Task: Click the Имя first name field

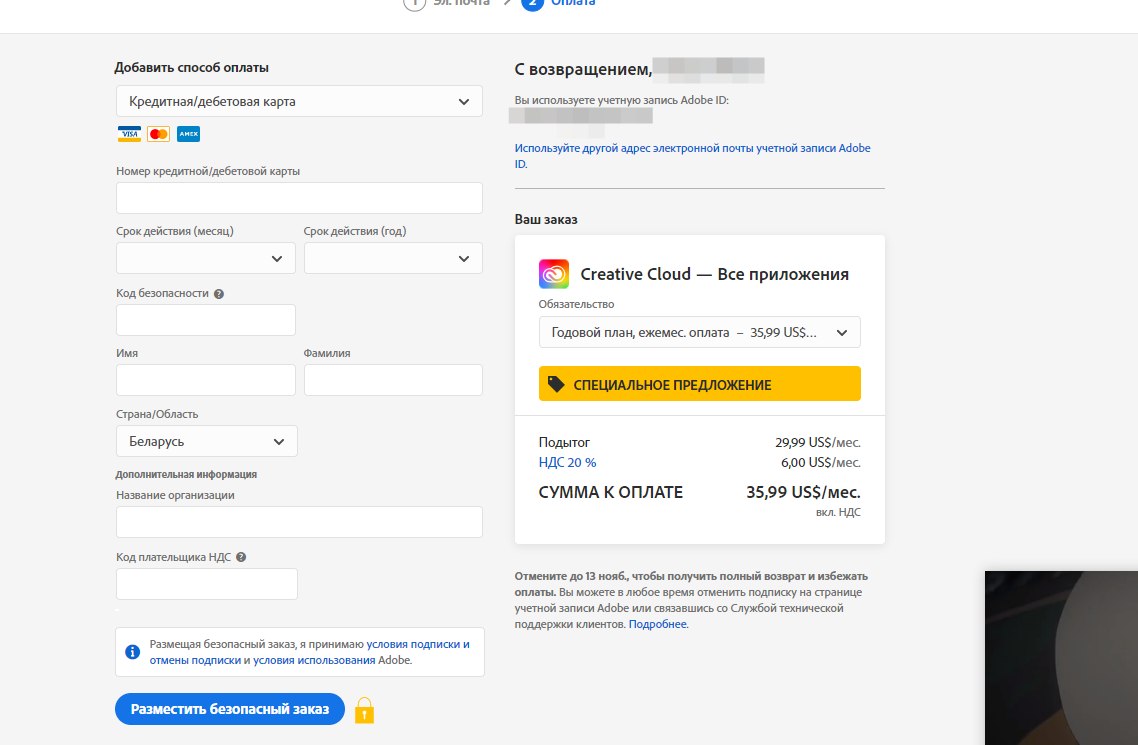Action: (205, 380)
